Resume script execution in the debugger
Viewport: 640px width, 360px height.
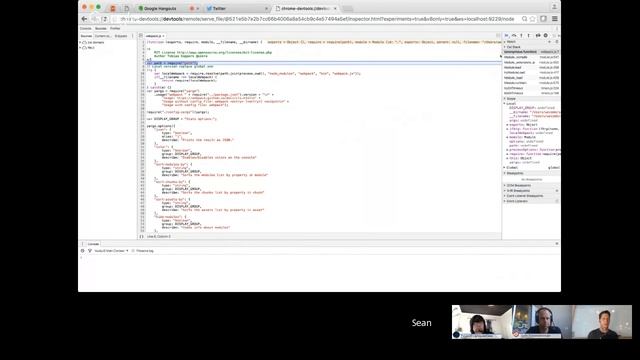click(x=507, y=36)
